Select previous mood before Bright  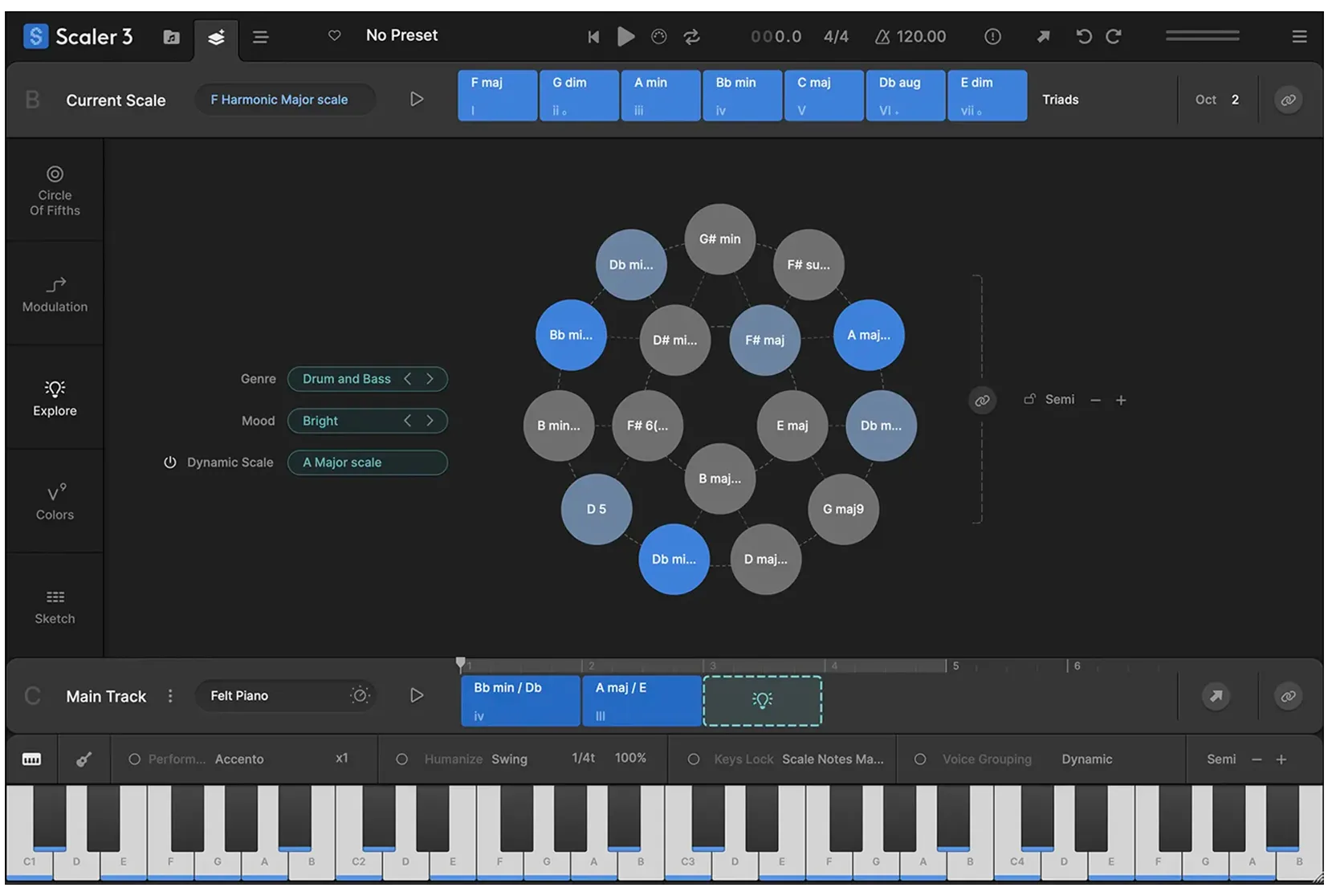pyautogui.click(x=408, y=421)
